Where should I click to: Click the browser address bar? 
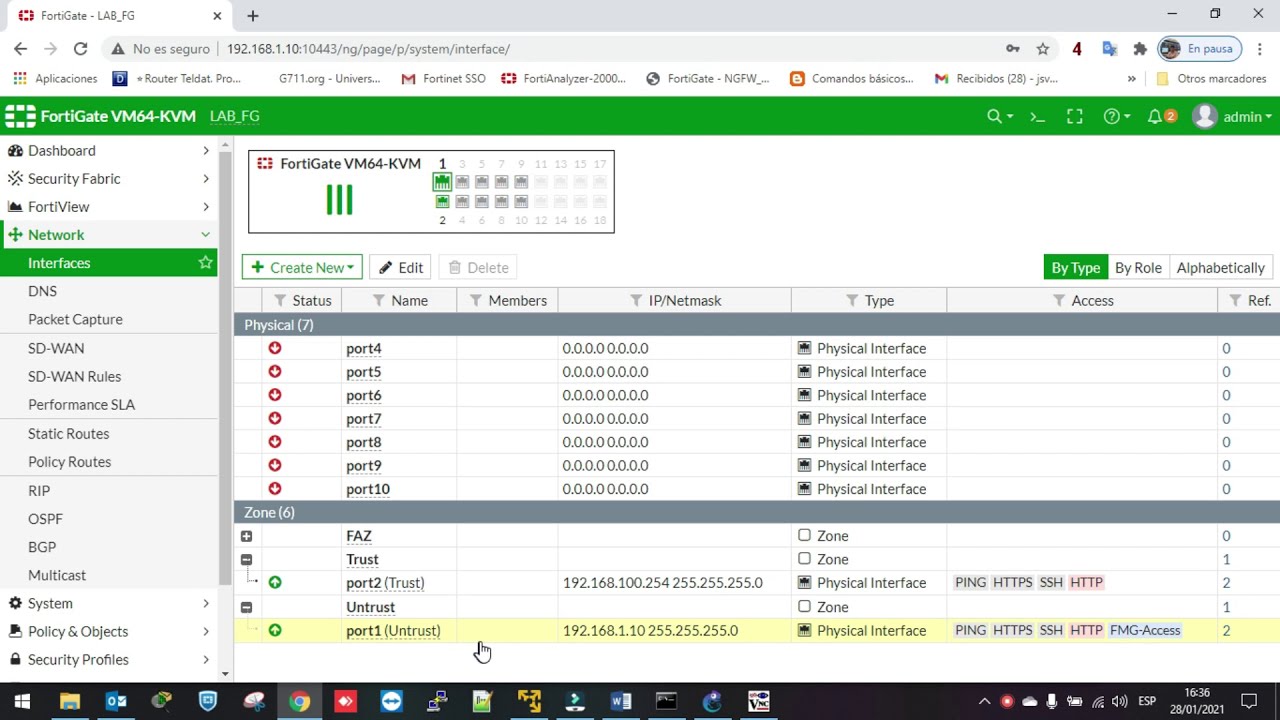pos(600,48)
